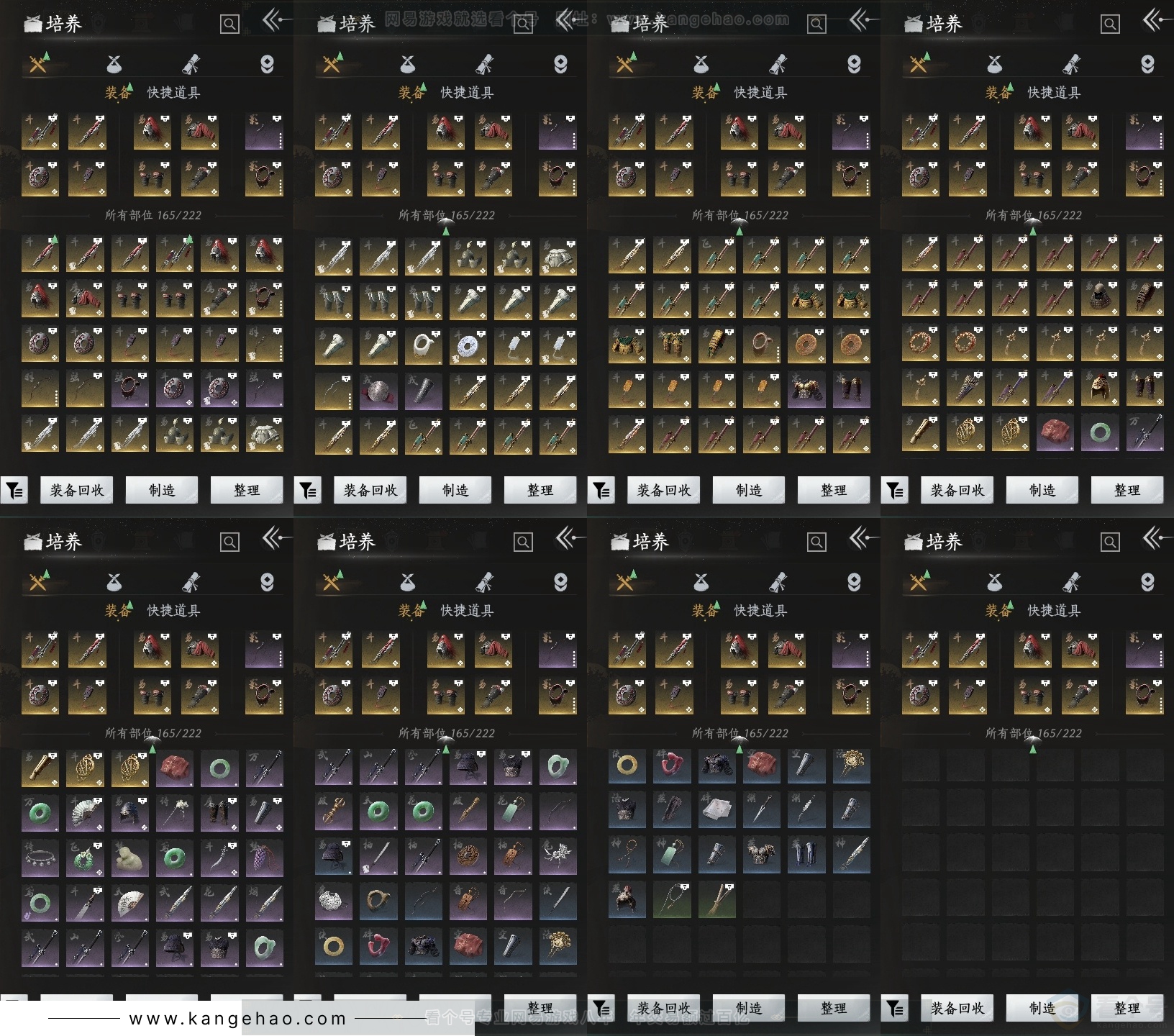The height and width of the screenshot is (1036, 1174).
Task: Select pouch category icon in top-row second panel
Action: [408, 65]
